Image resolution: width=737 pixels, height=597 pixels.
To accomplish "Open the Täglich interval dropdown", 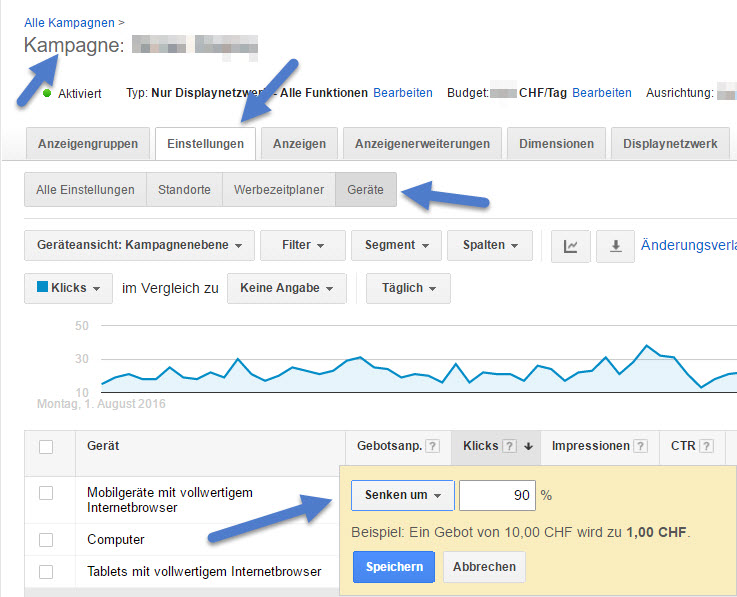I will point(408,288).
